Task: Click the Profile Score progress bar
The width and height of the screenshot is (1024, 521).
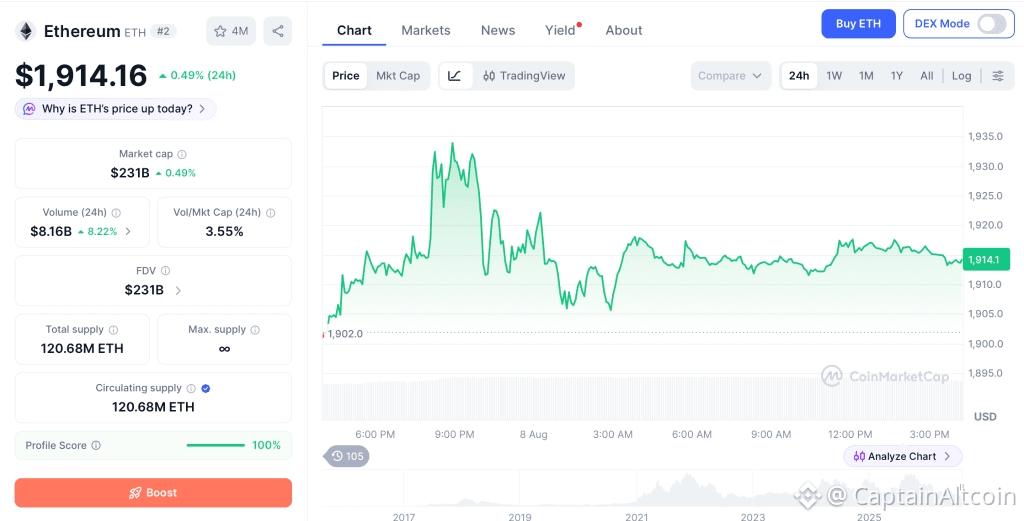Action: [216, 445]
